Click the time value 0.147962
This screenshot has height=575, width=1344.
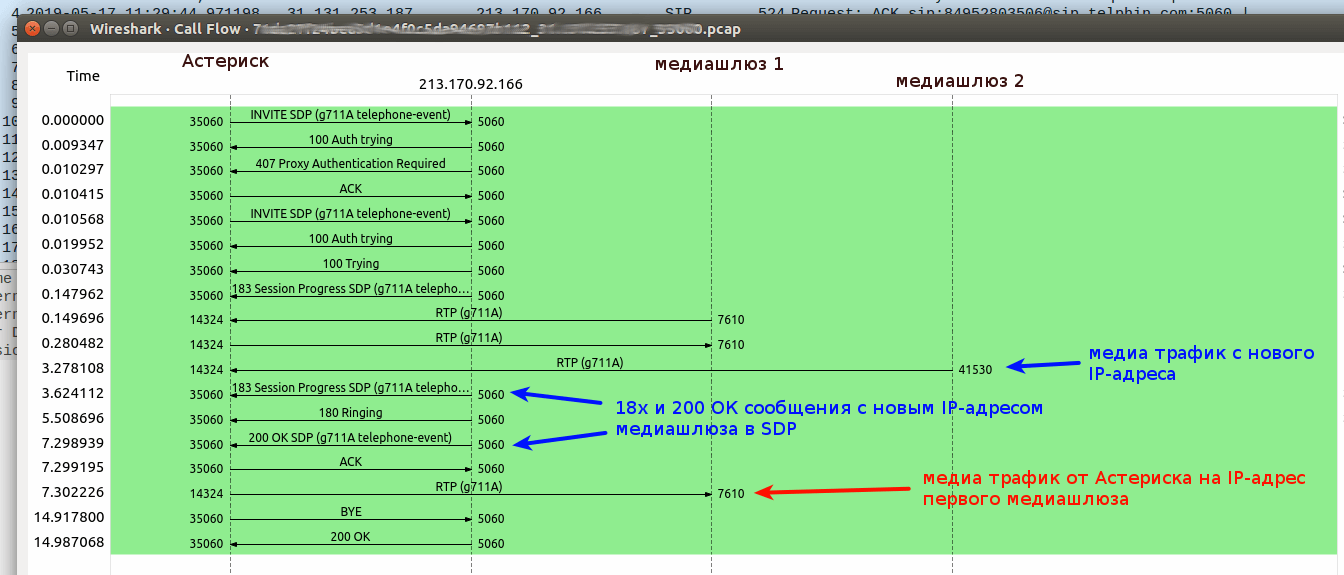click(73, 294)
